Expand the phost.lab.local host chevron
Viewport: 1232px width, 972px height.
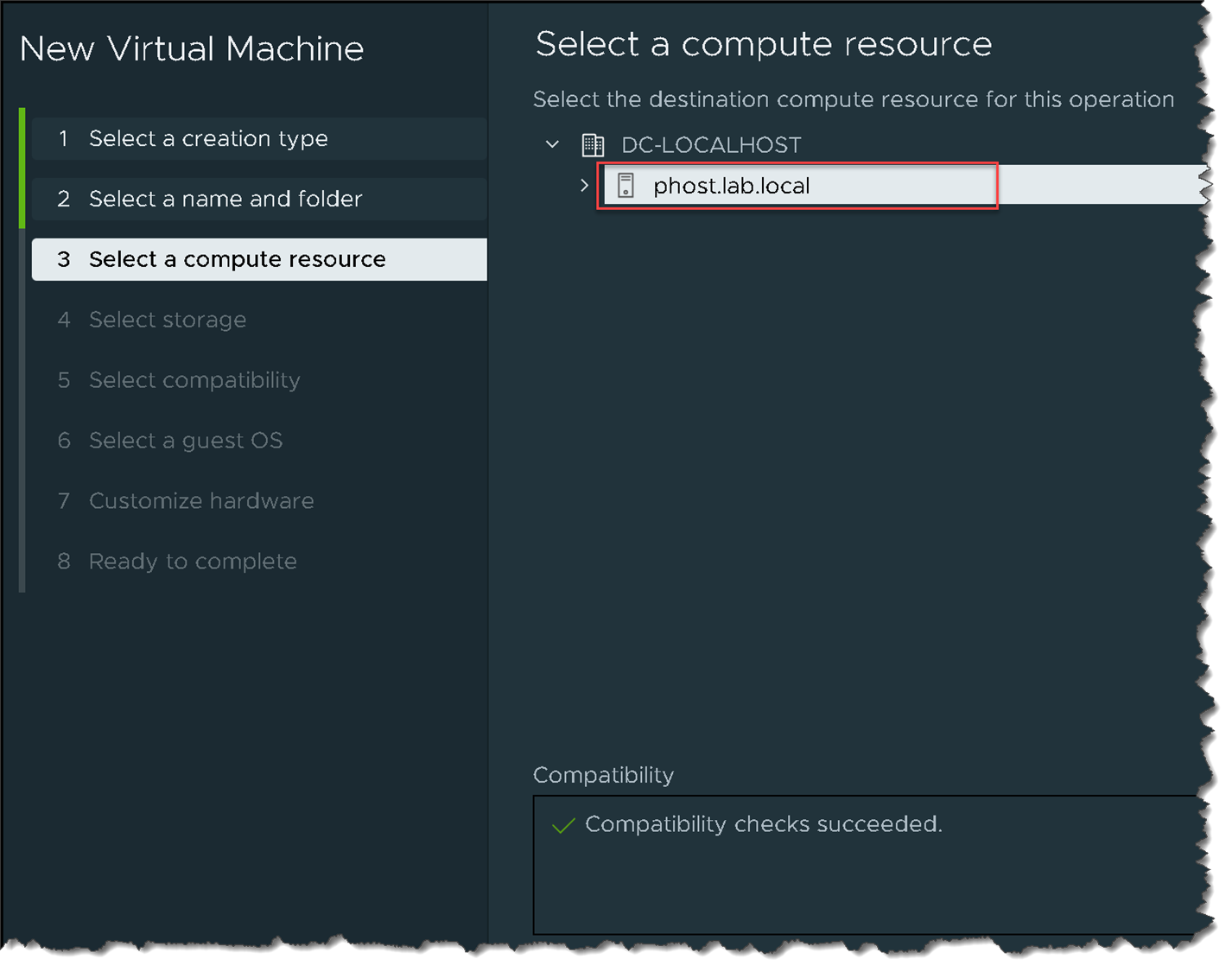(x=585, y=185)
